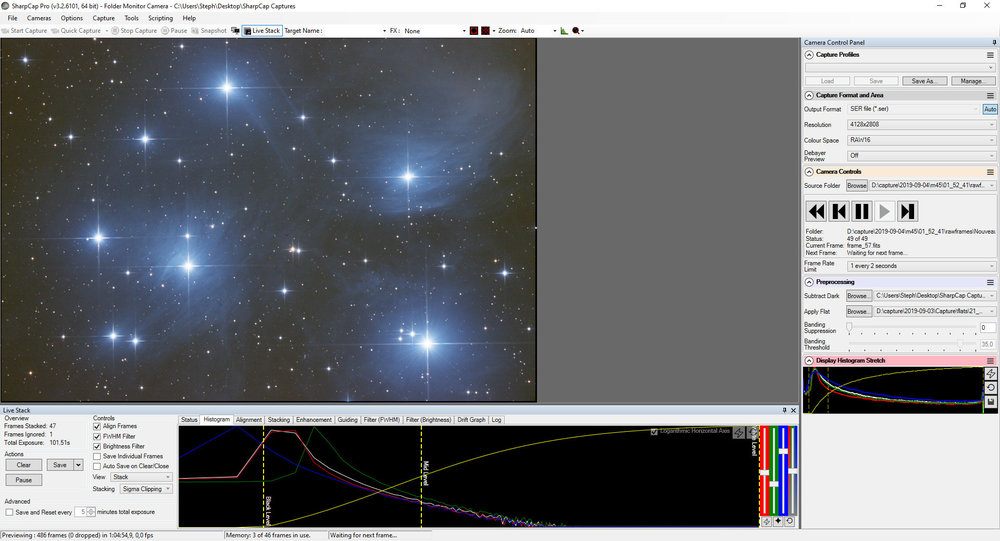The image size is (1000, 541).
Task: Click the step back one frame icon
Action: pos(839,211)
